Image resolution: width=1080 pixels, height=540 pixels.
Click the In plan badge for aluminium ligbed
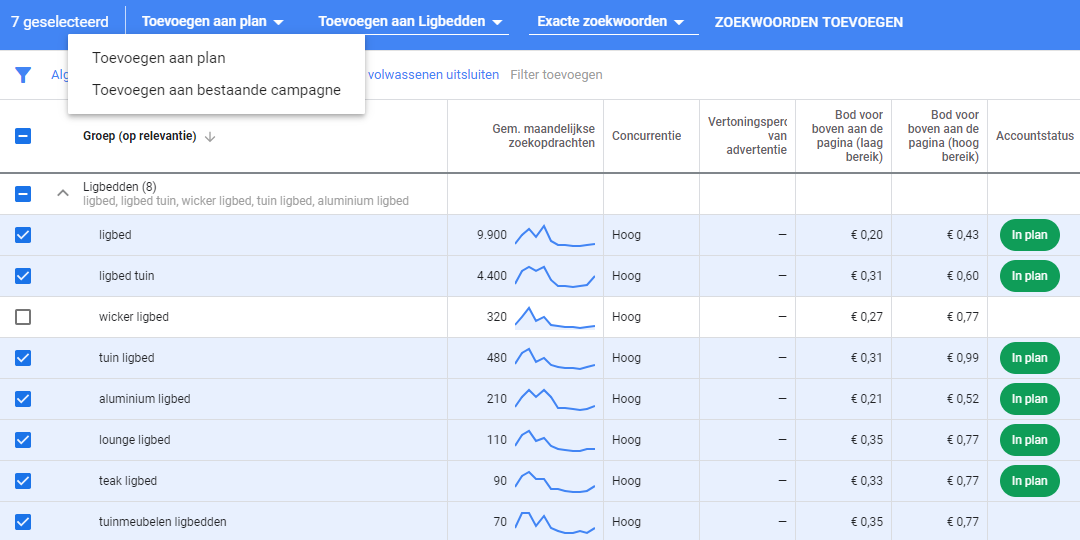tap(1029, 399)
